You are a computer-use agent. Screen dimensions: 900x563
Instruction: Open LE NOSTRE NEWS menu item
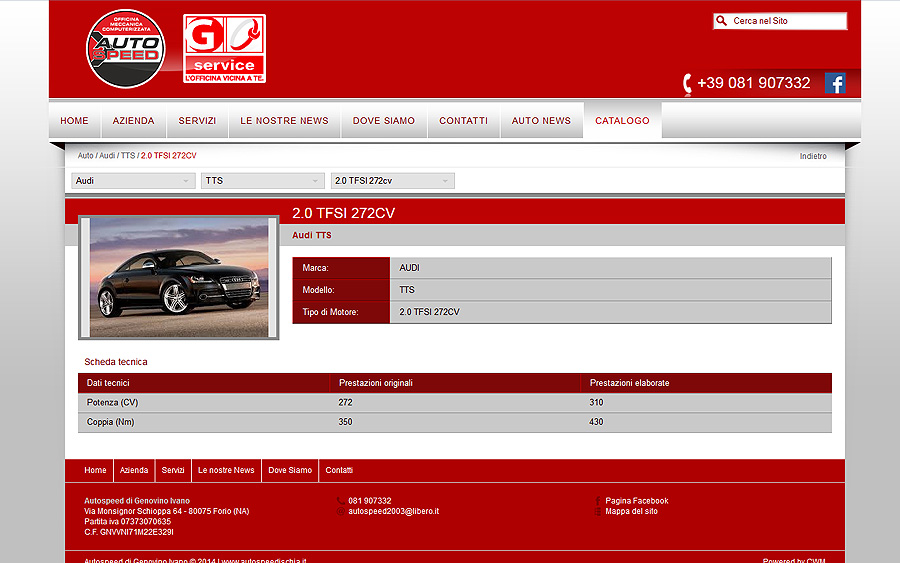285,121
